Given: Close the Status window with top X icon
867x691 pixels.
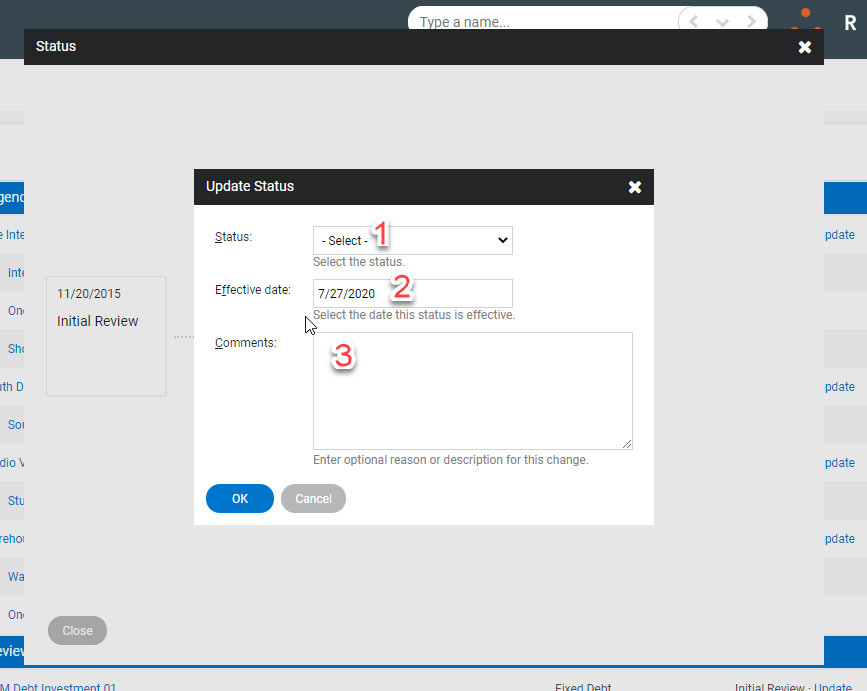Looking at the screenshot, I should (805, 47).
